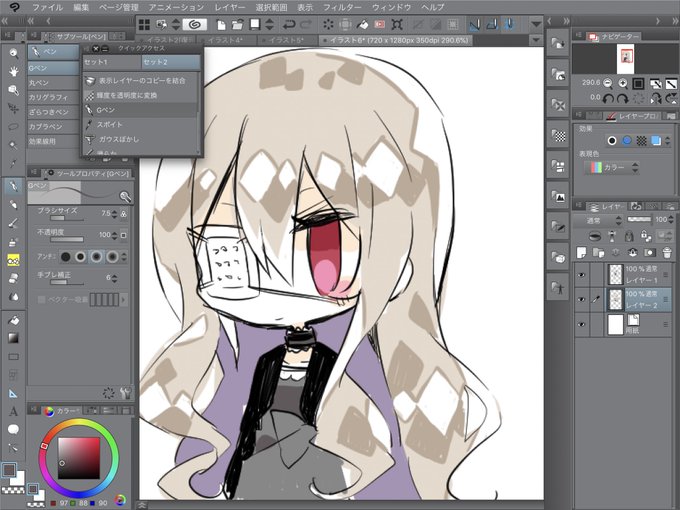Click the layer opacity slider
Screen dimensions: 680x510
point(639,219)
